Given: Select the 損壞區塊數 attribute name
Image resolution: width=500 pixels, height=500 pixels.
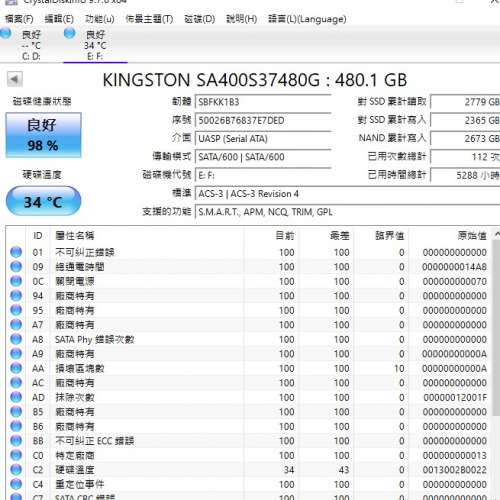Looking at the screenshot, I should 80,368.
